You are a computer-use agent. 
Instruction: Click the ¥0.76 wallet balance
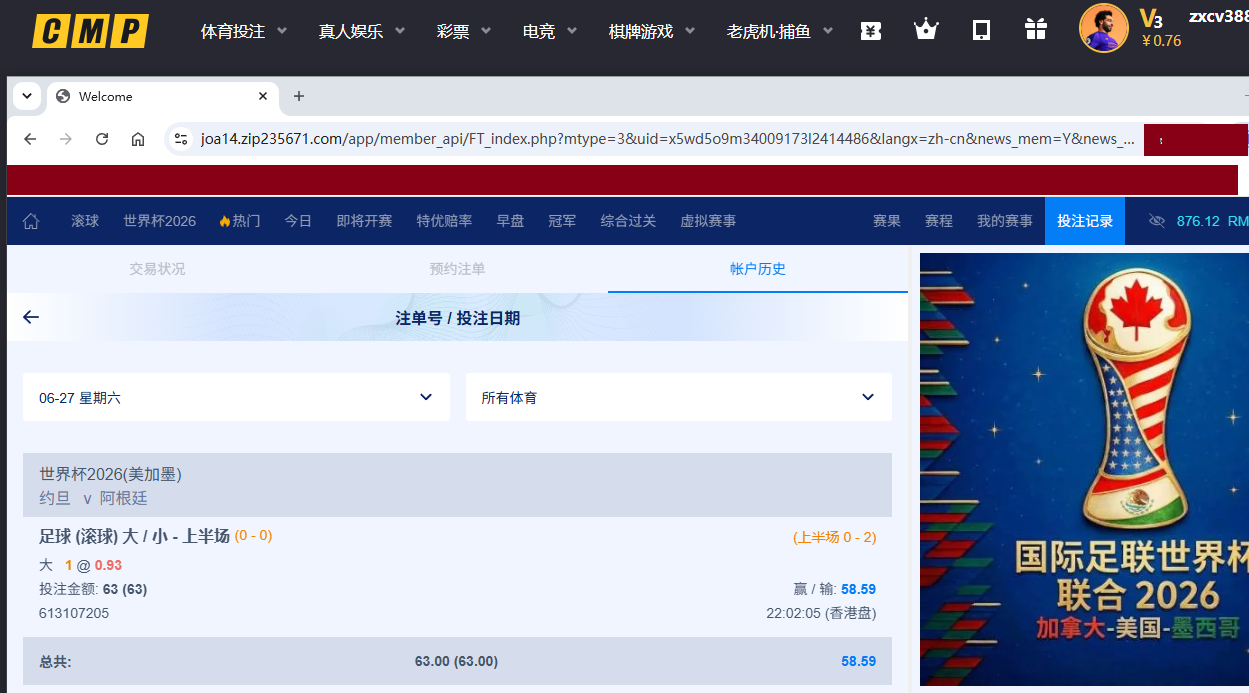click(1160, 41)
